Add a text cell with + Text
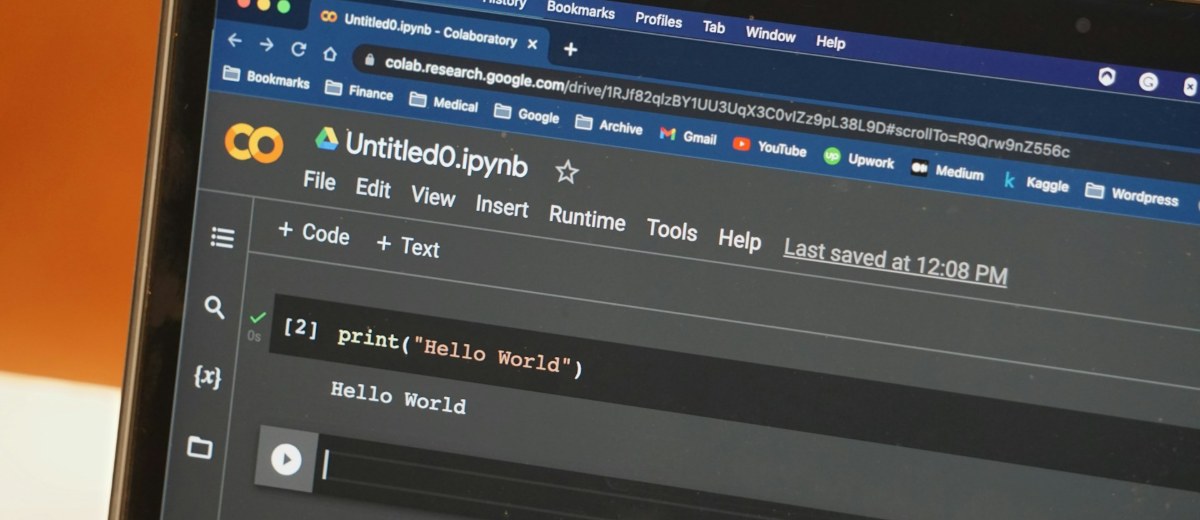This screenshot has width=1200, height=520. click(x=408, y=245)
